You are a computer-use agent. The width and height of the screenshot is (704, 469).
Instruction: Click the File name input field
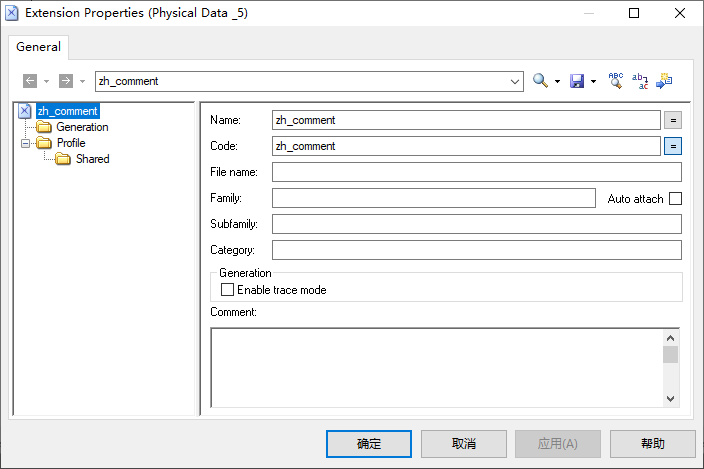tap(477, 172)
